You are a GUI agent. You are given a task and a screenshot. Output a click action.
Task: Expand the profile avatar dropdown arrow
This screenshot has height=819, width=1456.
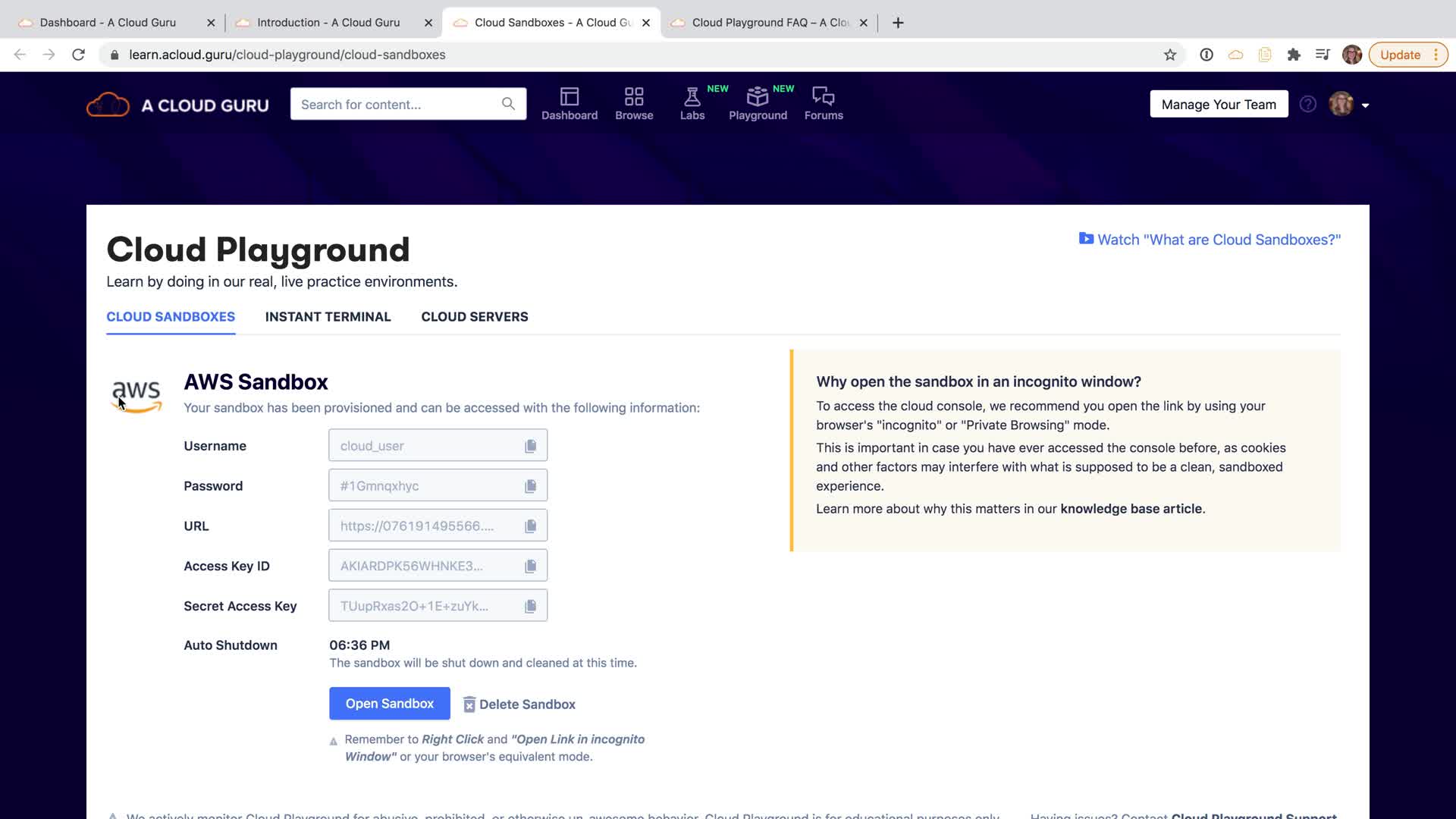coord(1365,105)
